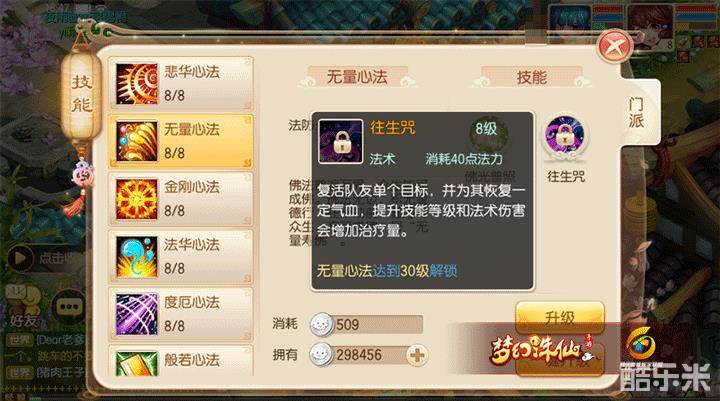Click the 拥有 298456 silver field

click(x=368, y=355)
